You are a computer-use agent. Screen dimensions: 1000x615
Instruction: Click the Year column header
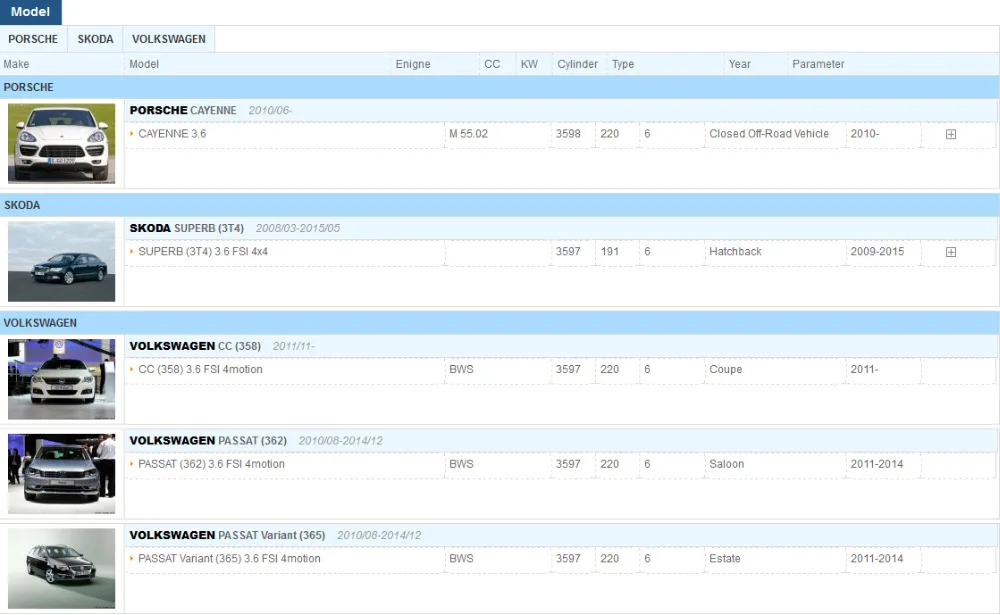coord(739,64)
